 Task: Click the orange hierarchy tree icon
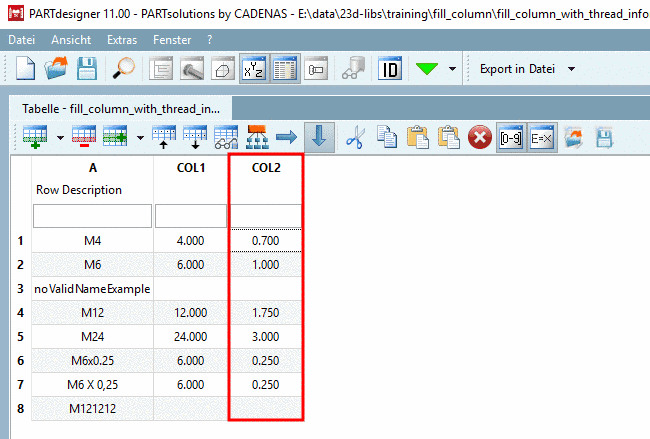(x=257, y=137)
